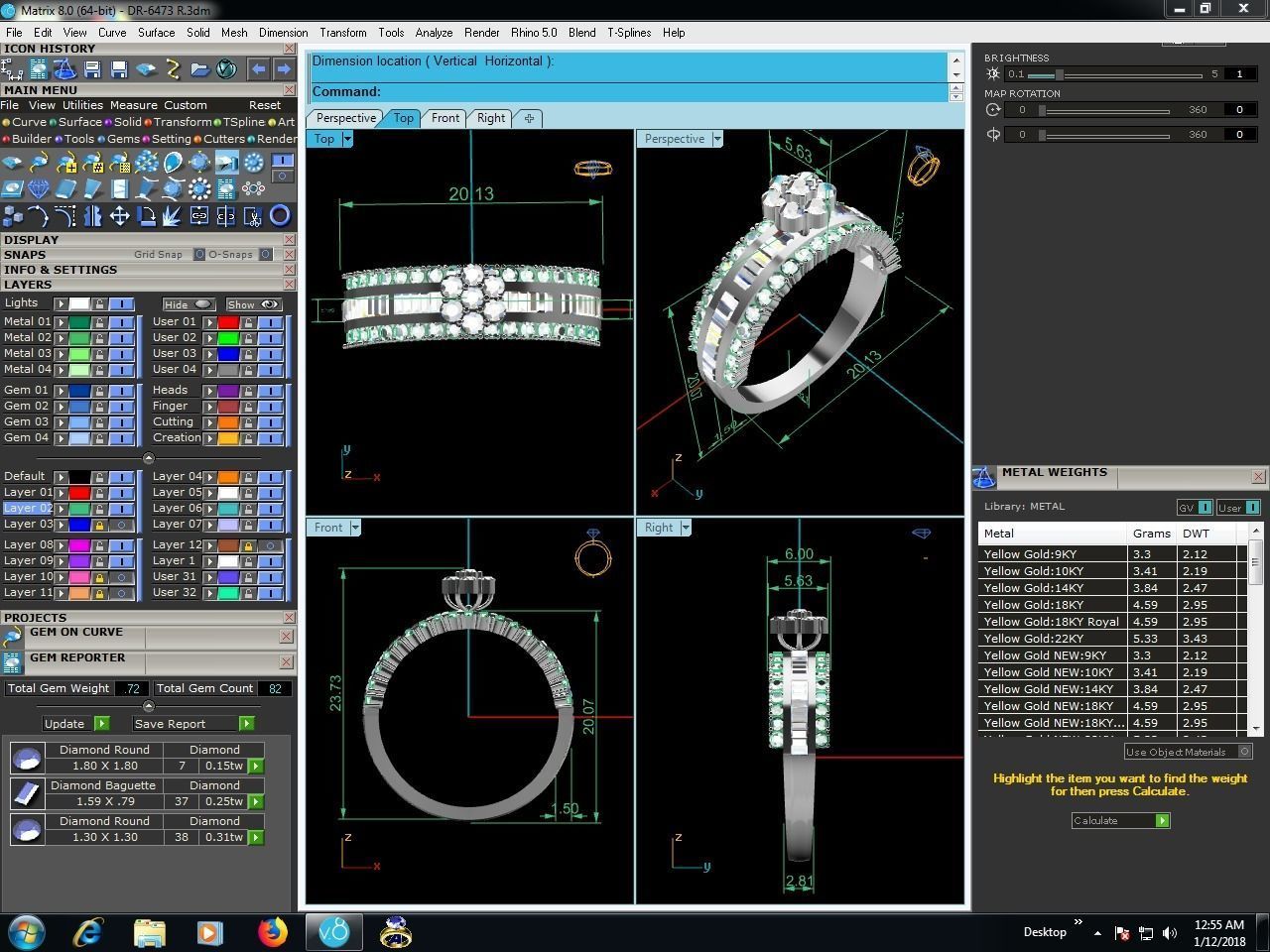The image size is (1270, 952).
Task: Click the V-Ray render sphere icon in Icon History
Action: tap(226, 69)
